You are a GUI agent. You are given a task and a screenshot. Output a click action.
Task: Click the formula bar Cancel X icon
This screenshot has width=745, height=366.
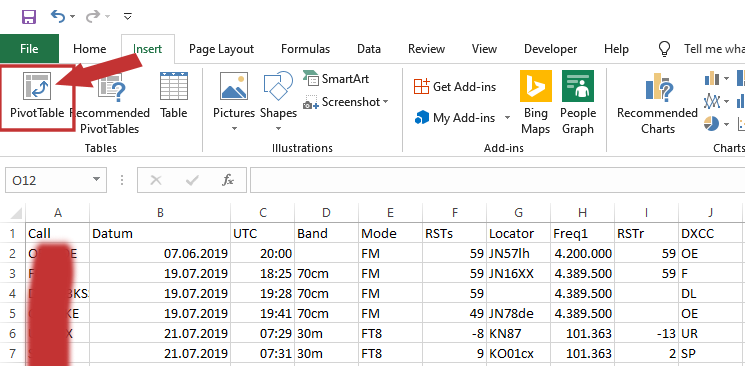(x=156, y=180)
